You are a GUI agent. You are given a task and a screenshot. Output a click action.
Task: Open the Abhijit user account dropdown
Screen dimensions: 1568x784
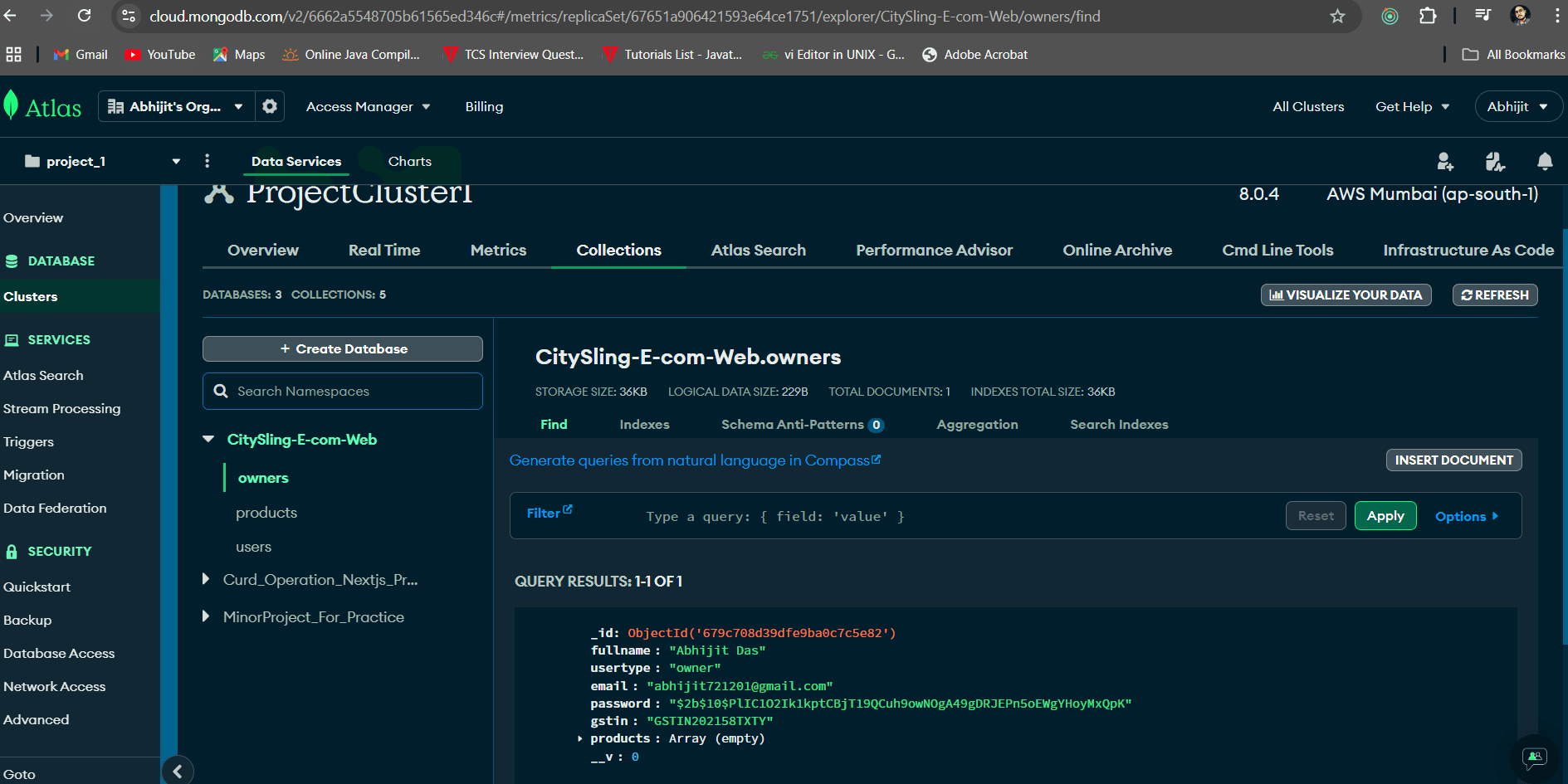1517,106
